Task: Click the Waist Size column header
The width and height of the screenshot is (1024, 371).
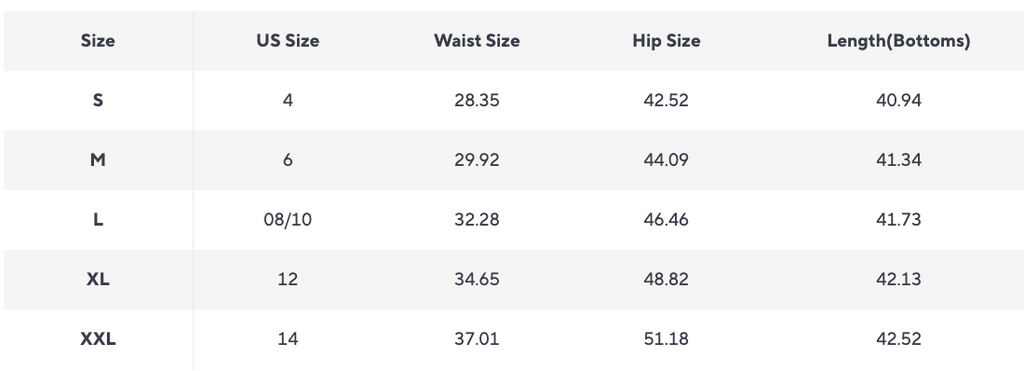Action: point(477,40)
